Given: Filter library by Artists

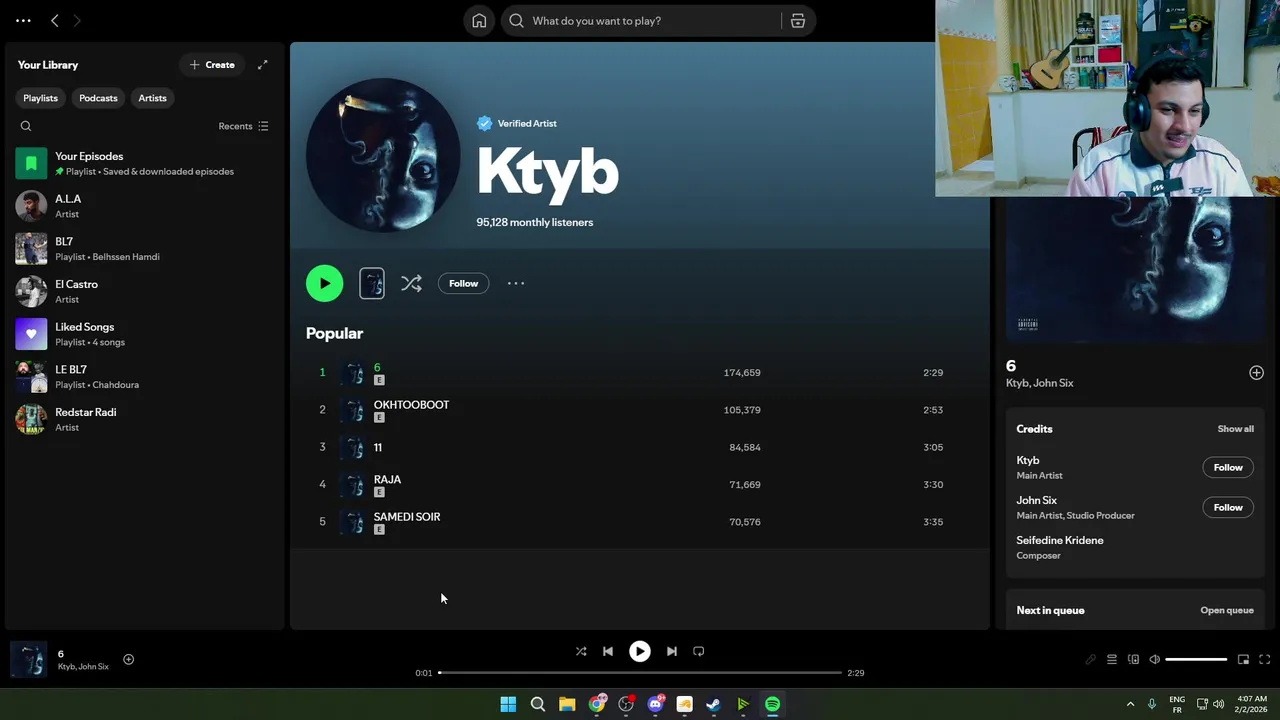Looking at the screenshot, I should click(x=153, y=98).
